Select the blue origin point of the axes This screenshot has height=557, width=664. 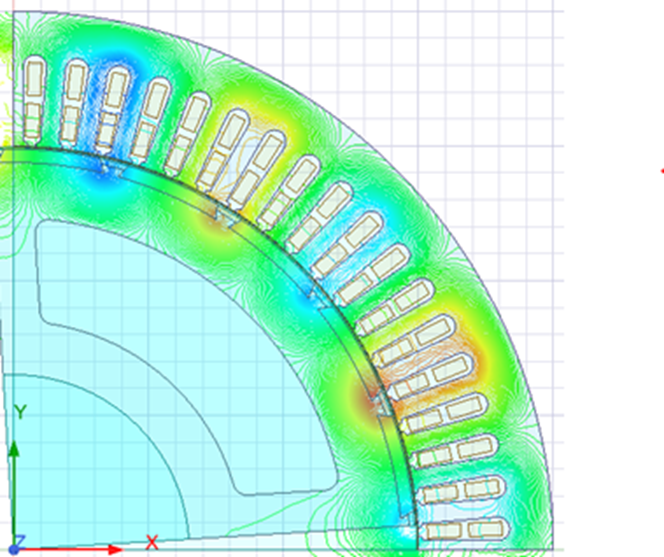click(x=14, y=550)
